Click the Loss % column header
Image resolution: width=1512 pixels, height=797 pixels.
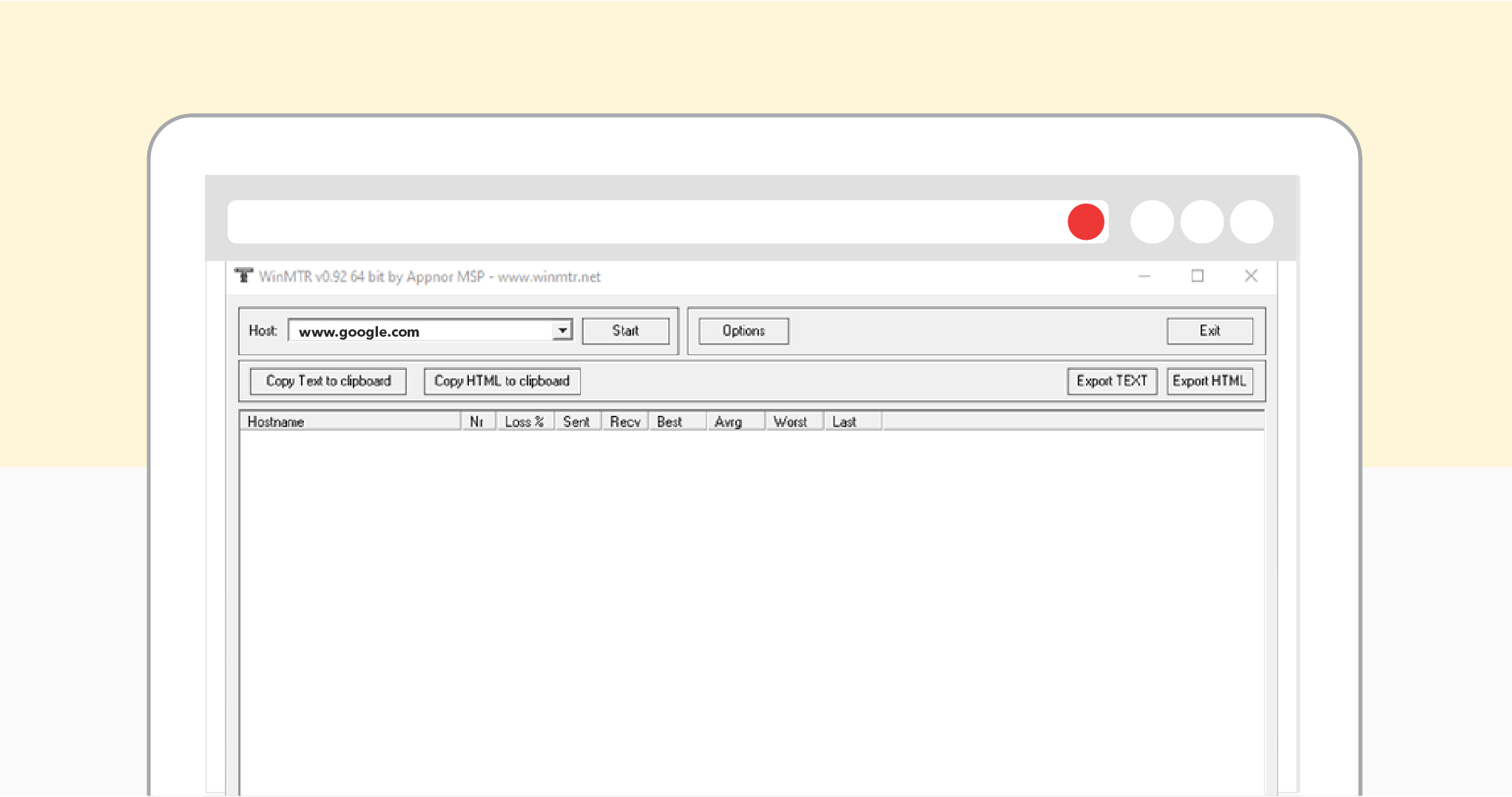pos(524,421)
